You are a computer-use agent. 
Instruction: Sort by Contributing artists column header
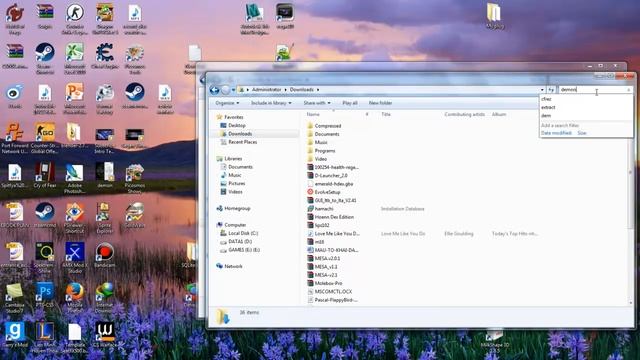click(x=464, y=114)
